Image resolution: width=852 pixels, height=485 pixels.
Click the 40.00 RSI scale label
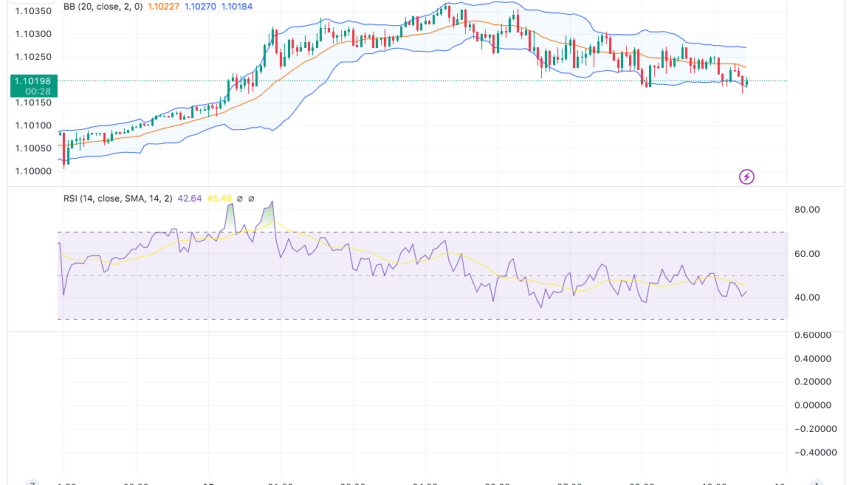807,298
